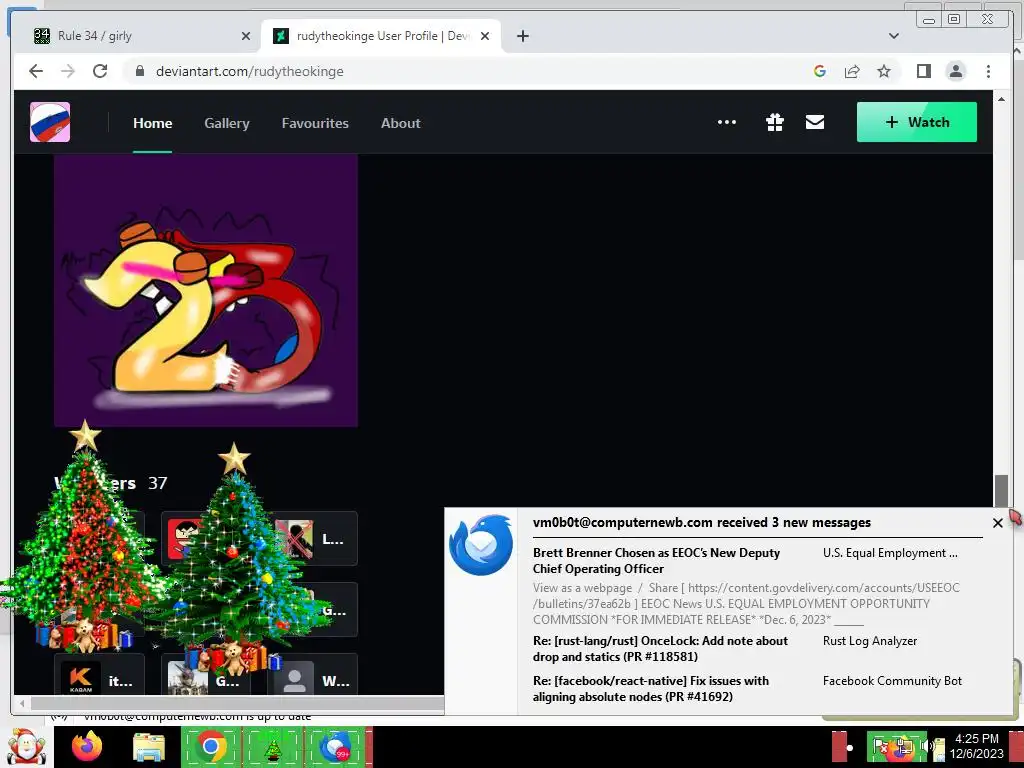This screenshot has width=1024, height=768.
Task: Click the horizontal scrollbar left arrow
Action: click(22, 703)
